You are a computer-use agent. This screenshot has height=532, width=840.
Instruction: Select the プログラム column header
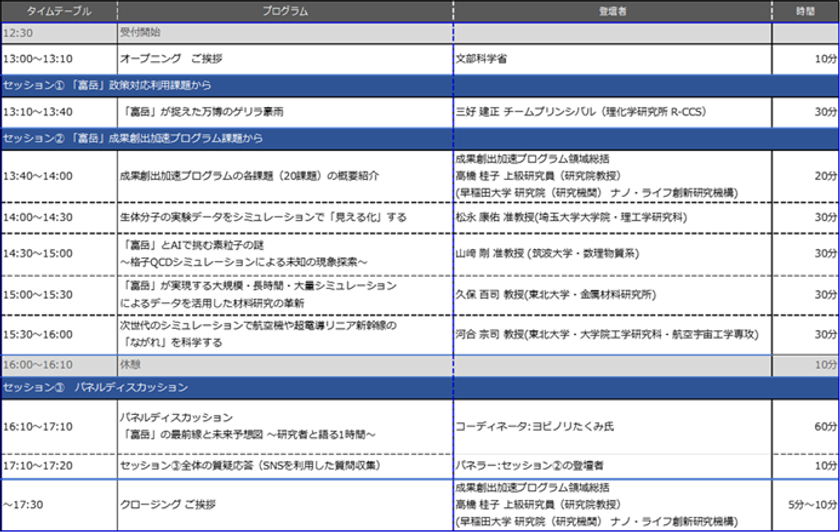pos(285,11)
